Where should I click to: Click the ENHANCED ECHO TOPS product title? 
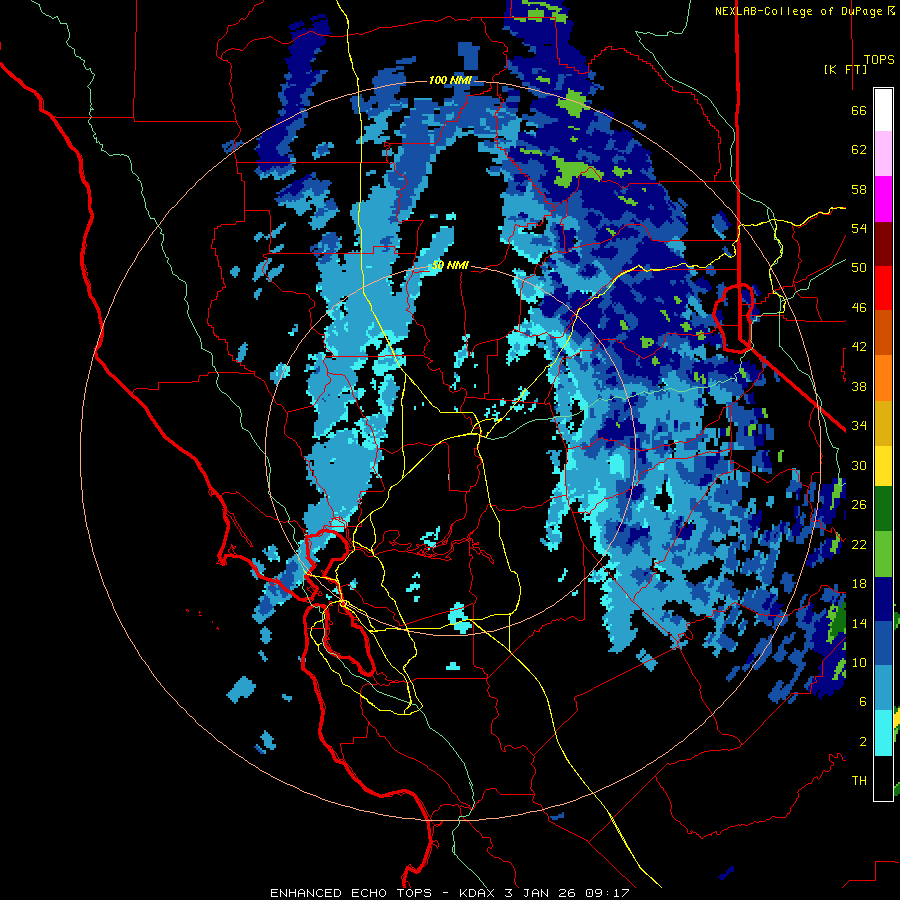(x=351, y=893)
